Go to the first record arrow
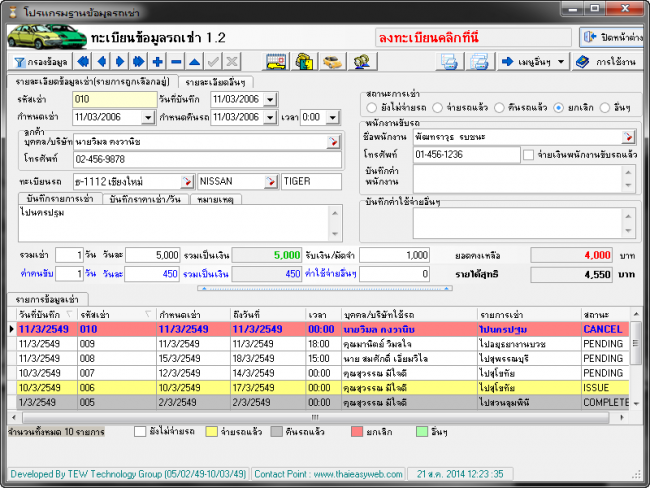The width and height of the screenshot is (650, 488). [84, 62]
